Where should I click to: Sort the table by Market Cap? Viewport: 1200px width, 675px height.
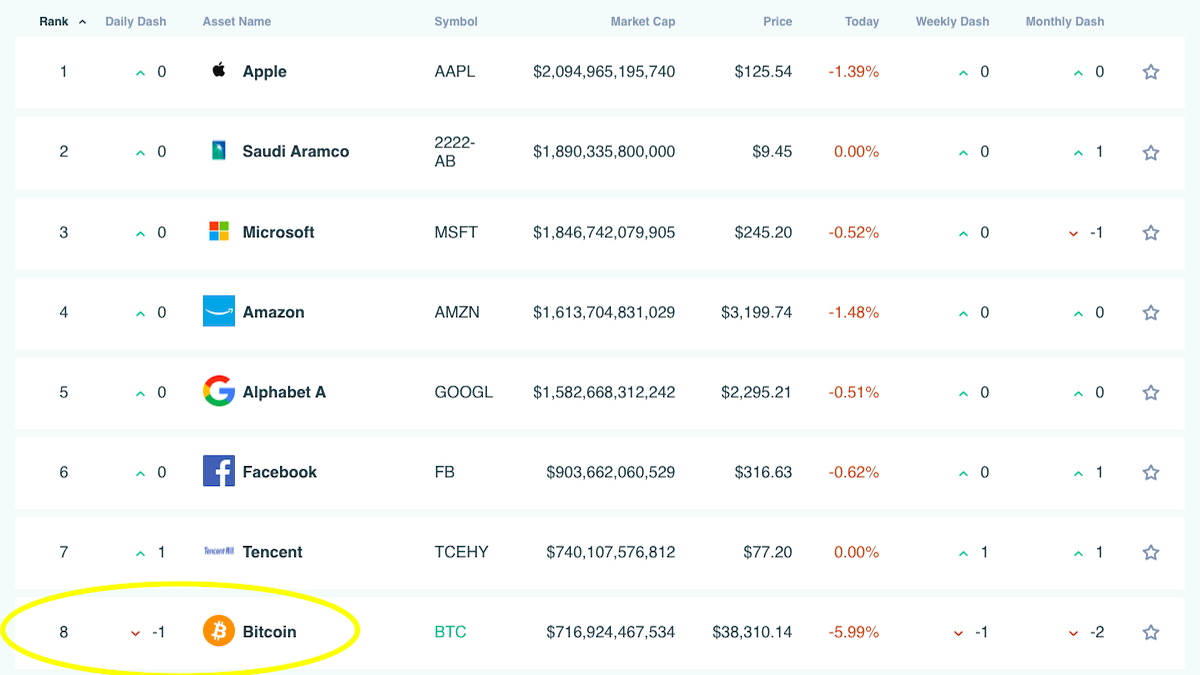tap(642, 21)
